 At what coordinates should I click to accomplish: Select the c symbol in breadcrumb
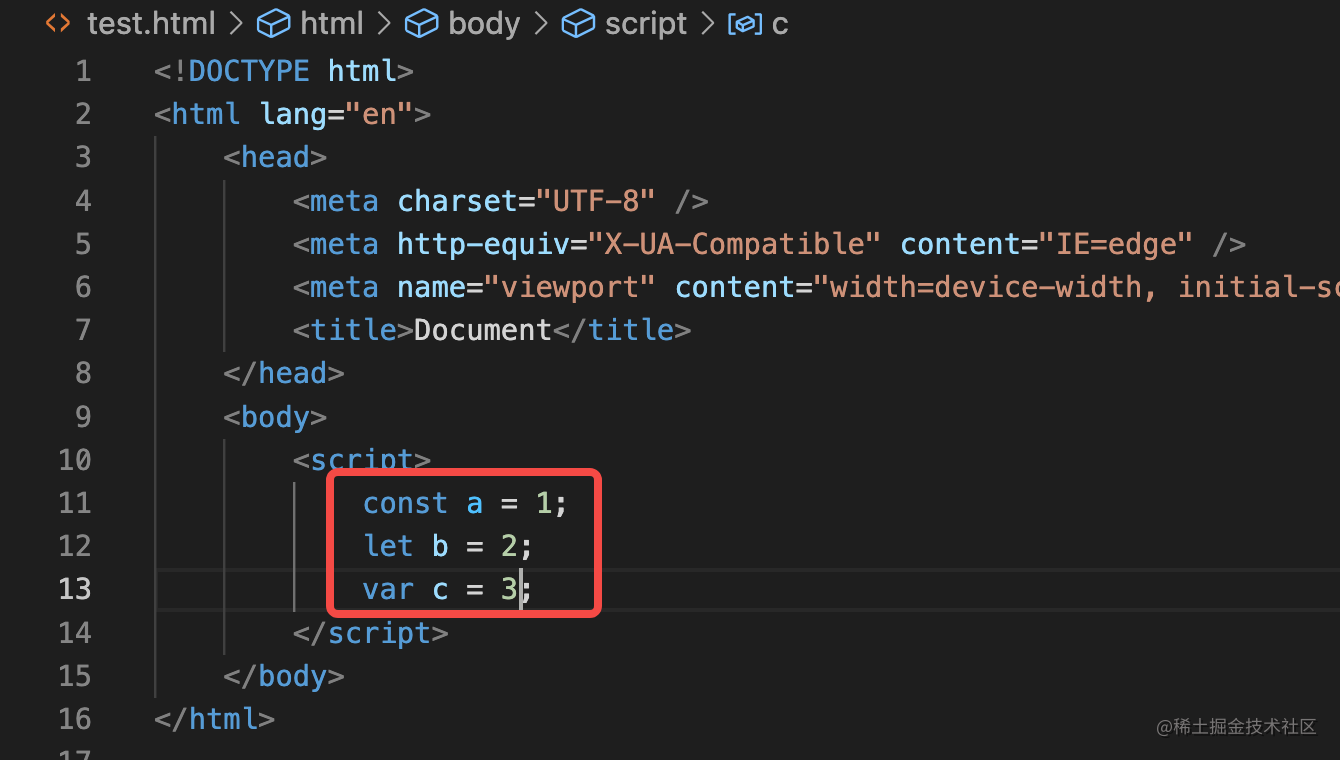(x=780, y=24)
